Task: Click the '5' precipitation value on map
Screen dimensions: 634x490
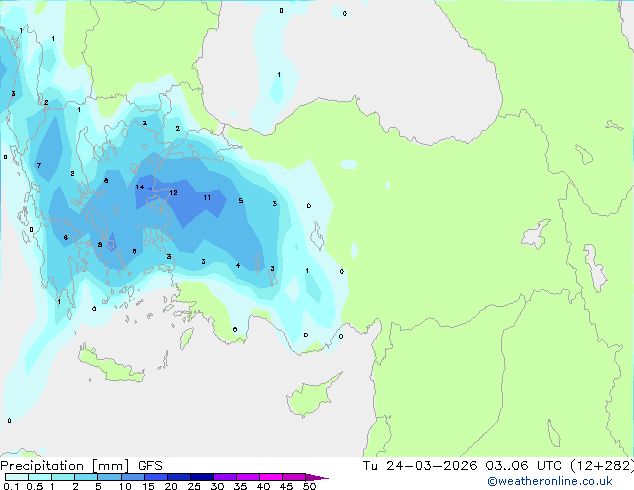Action: (241, 201)
